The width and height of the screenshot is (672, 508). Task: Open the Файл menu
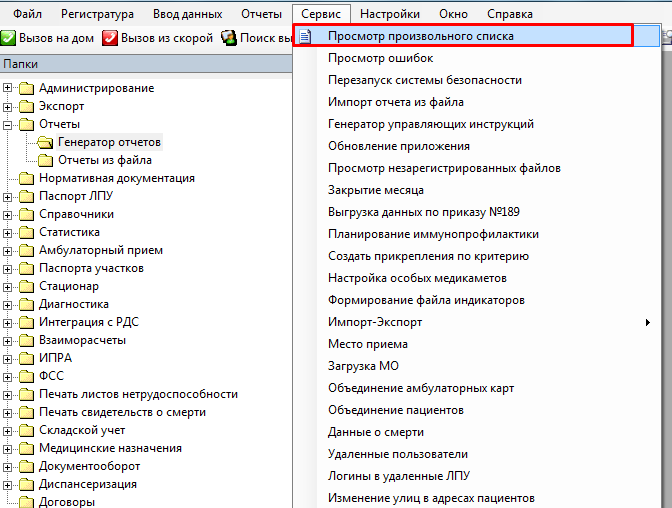point(27,14)
